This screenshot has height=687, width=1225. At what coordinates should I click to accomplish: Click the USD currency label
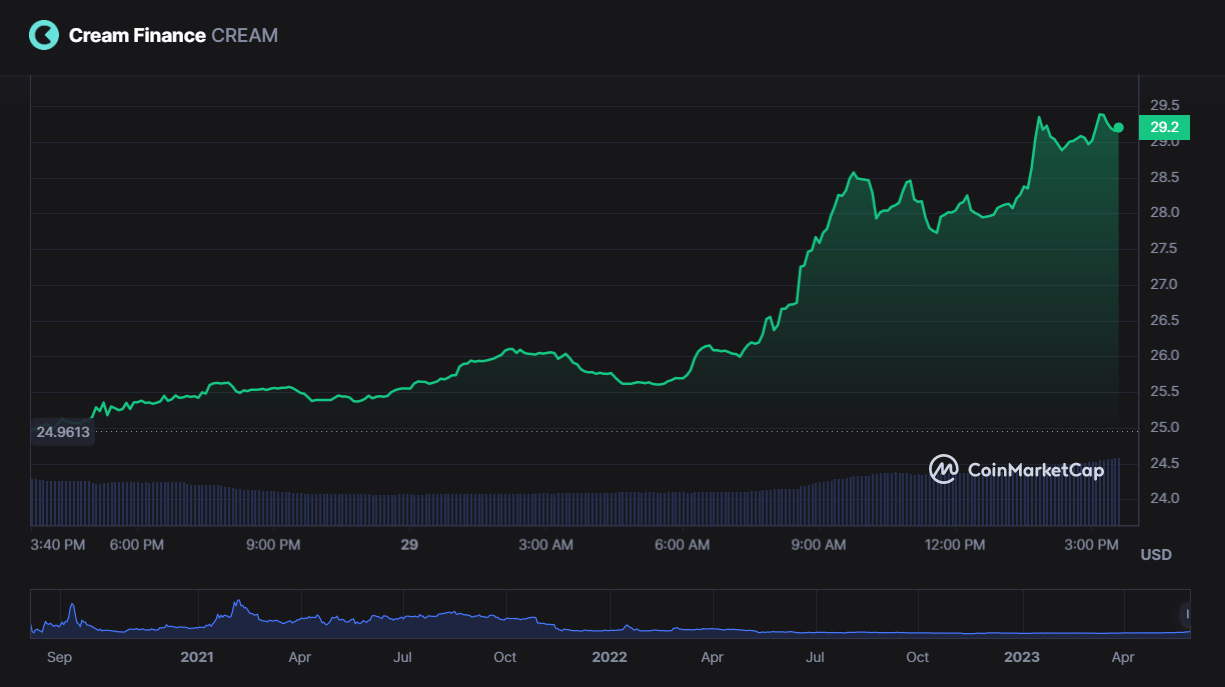[1156, 554]
